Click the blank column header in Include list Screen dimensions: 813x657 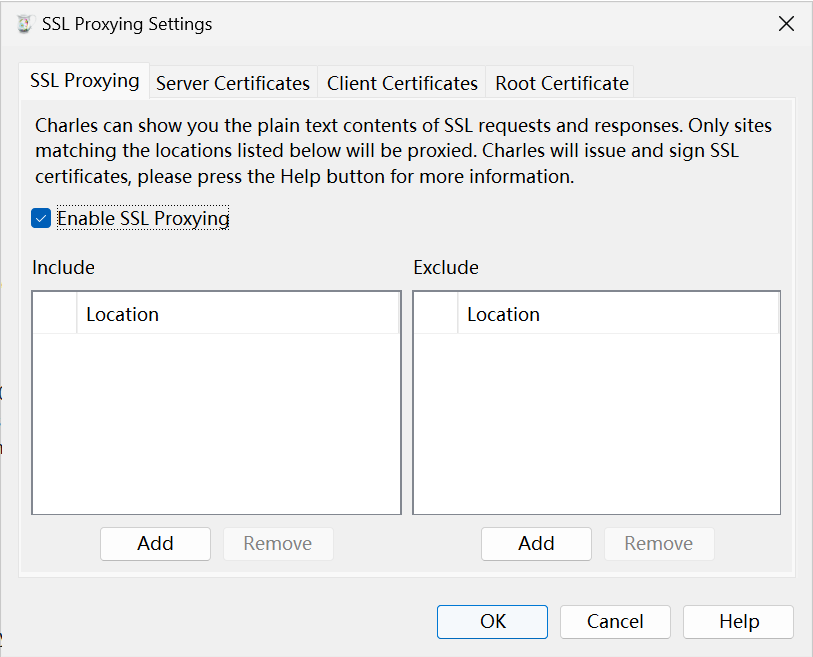[55, 314]
